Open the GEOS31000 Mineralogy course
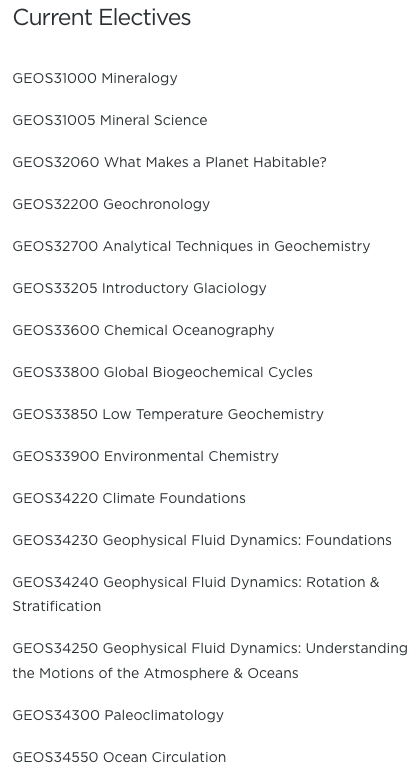The width and height of the screenshot is (416, 780). point(95,79)
